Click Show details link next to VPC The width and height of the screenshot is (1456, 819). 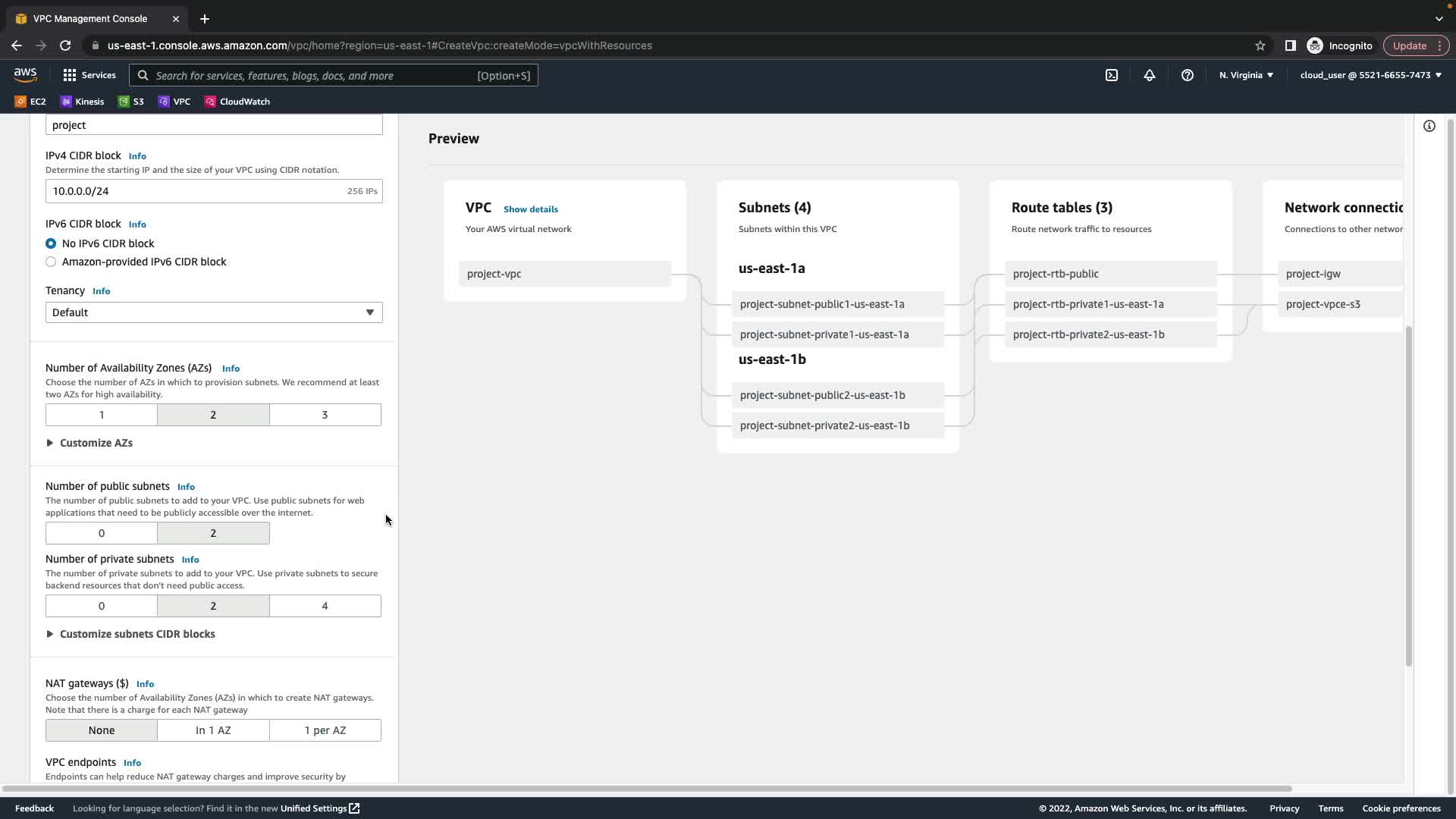(530, 209)
